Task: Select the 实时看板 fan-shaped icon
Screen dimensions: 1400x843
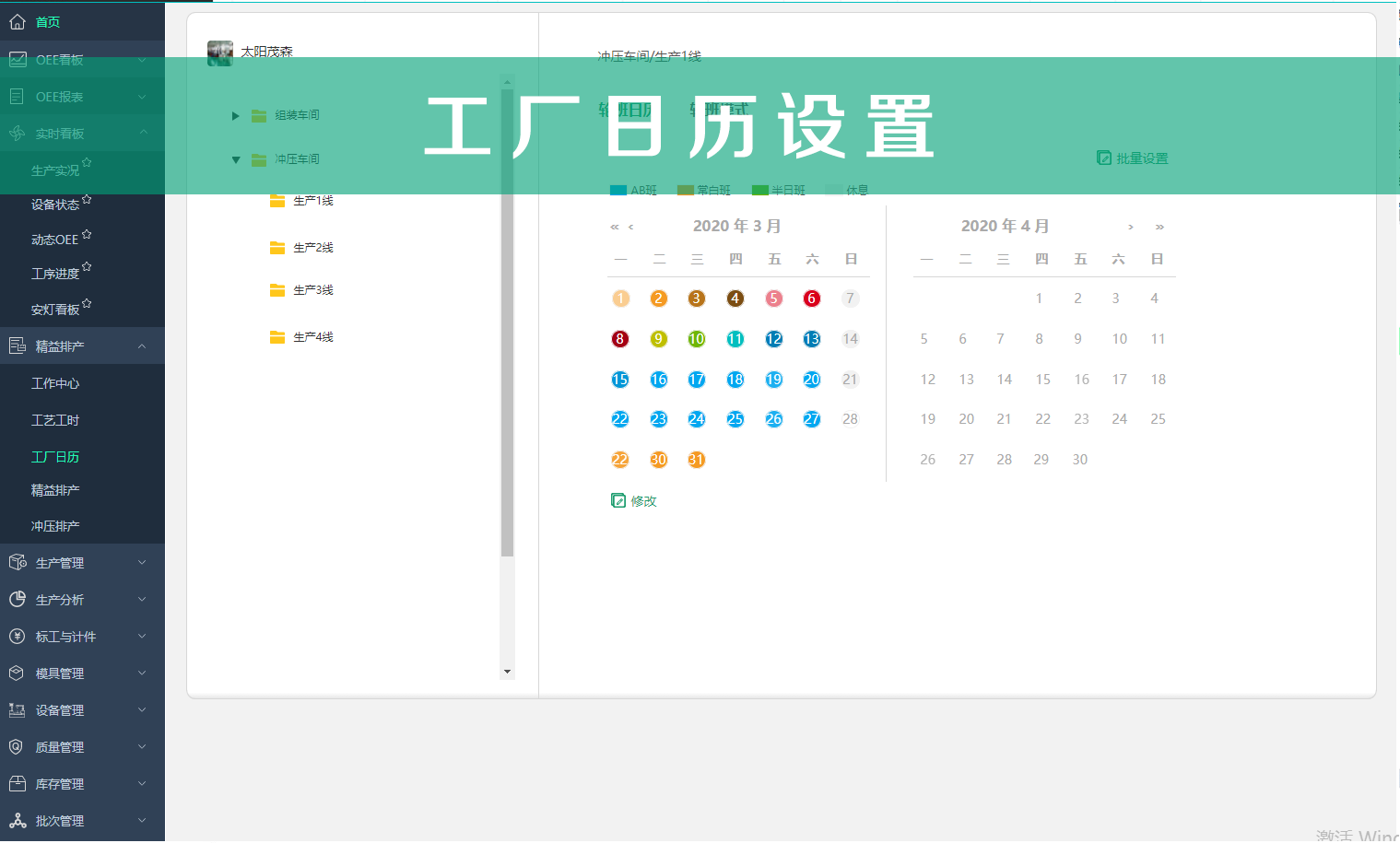Action: tap(16, 133)
